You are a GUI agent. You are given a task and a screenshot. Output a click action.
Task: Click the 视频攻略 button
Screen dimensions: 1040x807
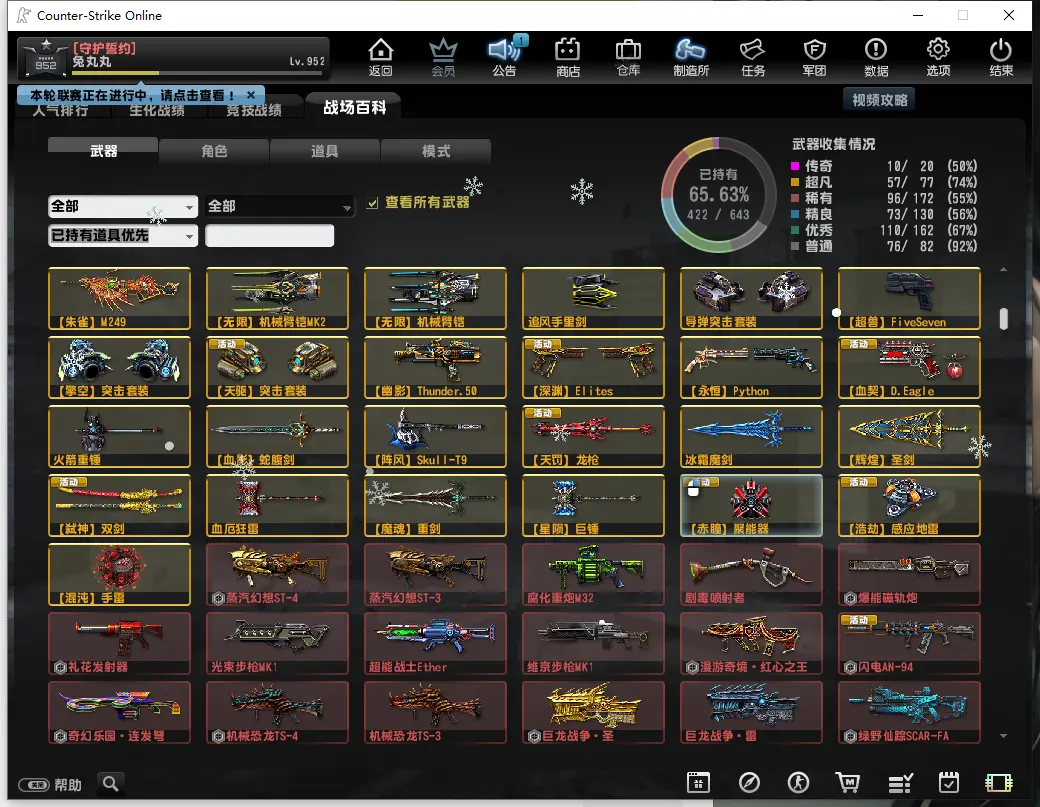[x=879, y=99]
